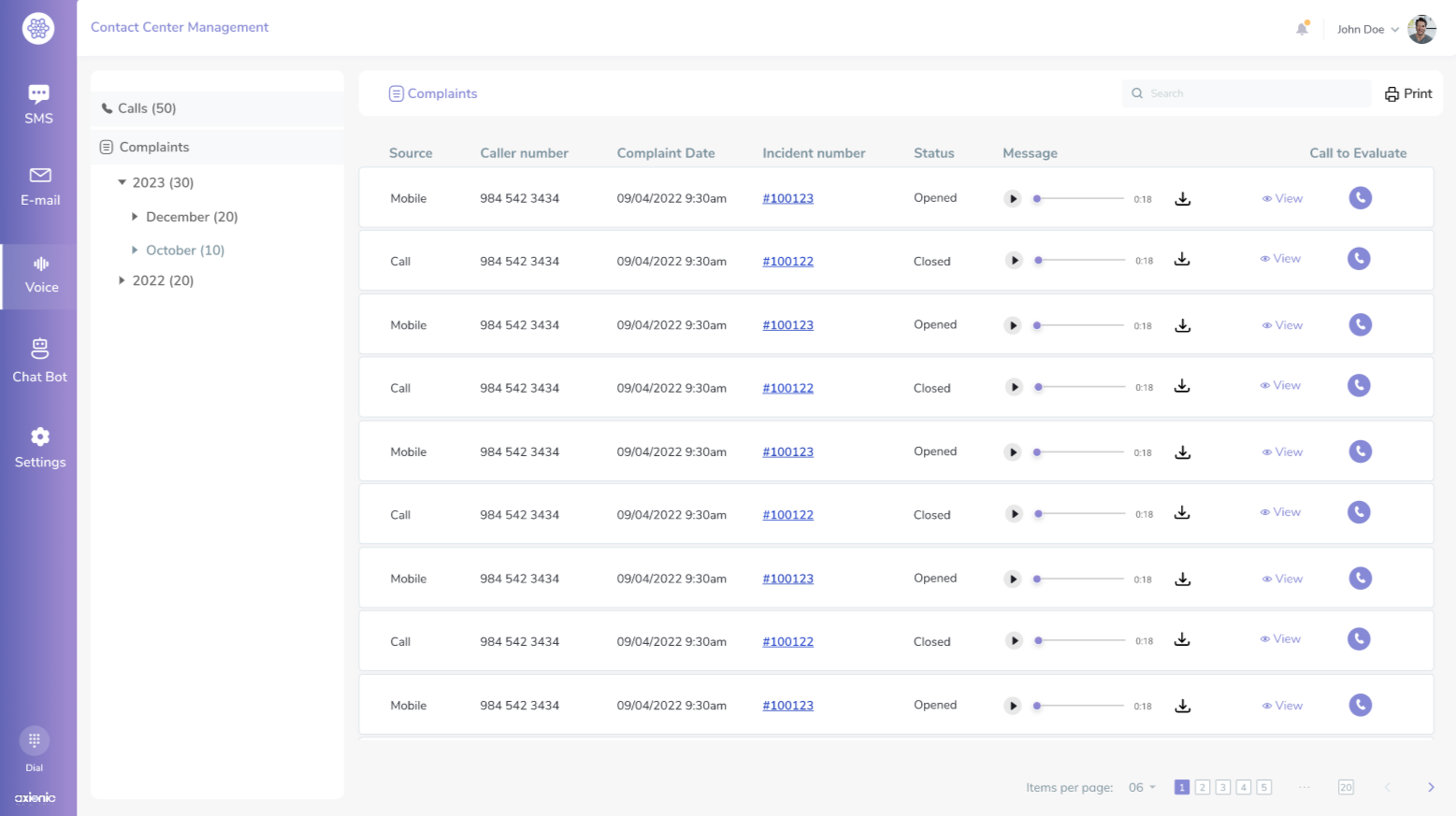Switch to the Calls (50) section
Image resolution: width=1456 pixels, height=816 pixels.
point(146,107)
